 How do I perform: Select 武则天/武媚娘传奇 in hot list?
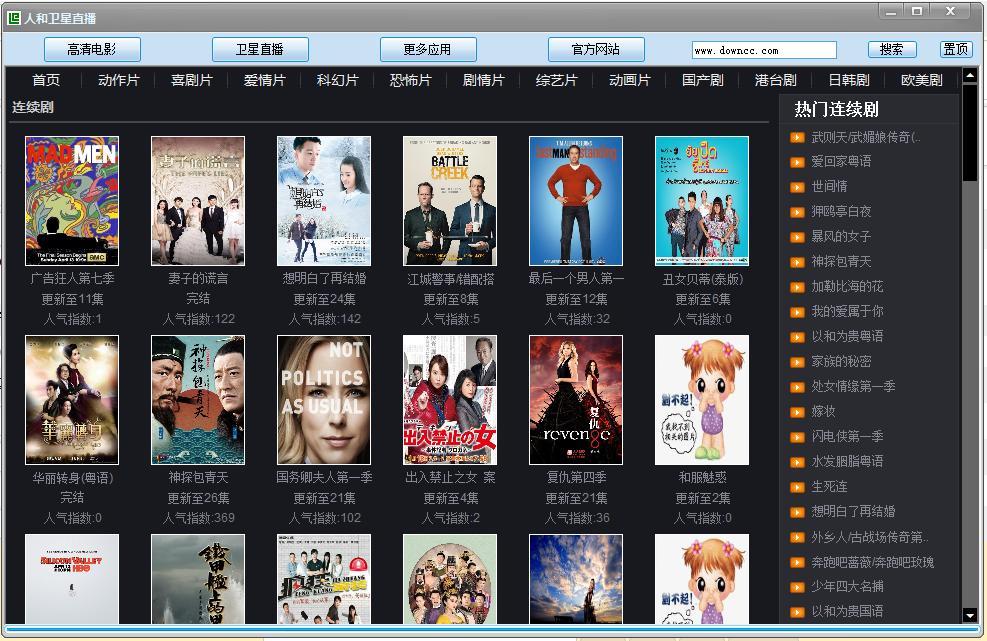[866, 137]
